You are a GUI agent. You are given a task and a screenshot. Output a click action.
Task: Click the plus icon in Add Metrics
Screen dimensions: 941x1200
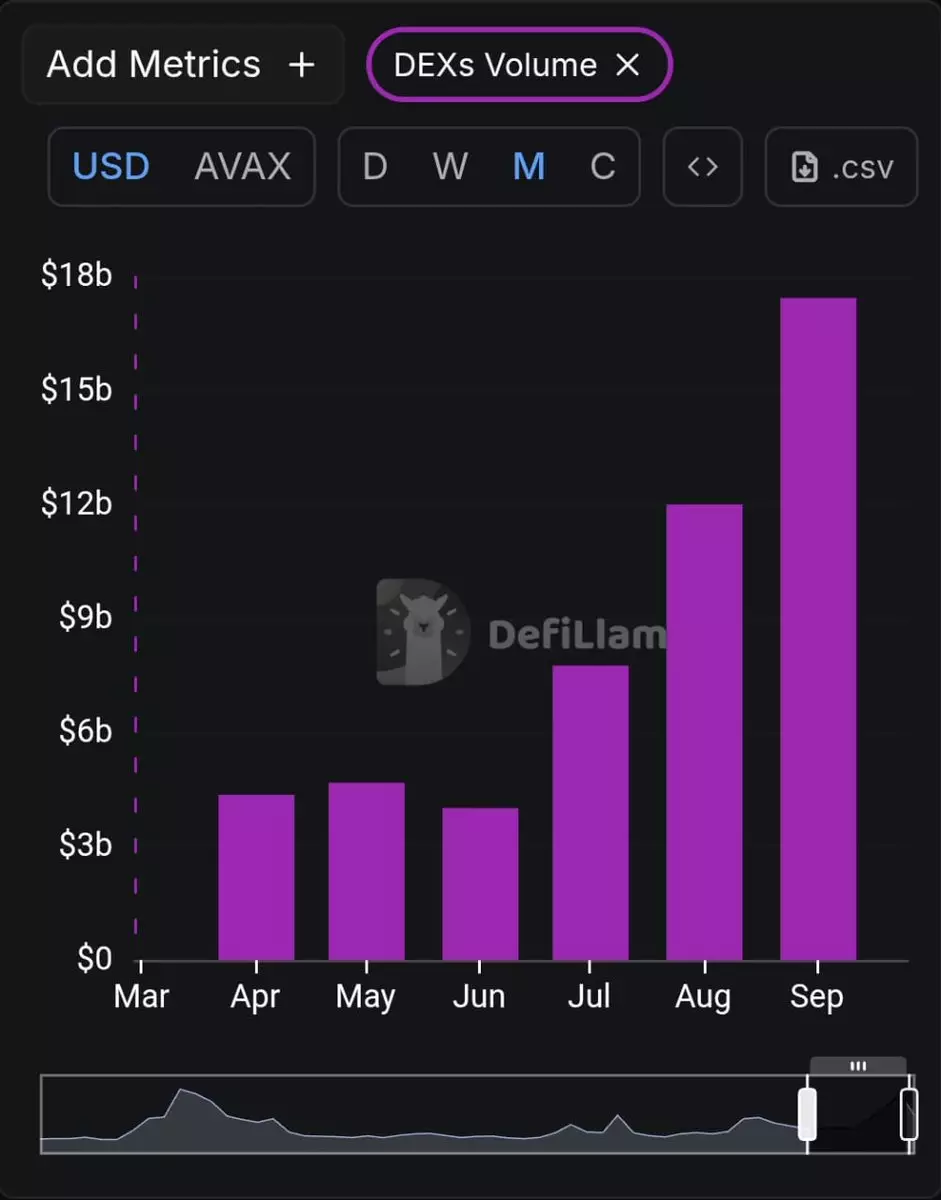[301, 65]
